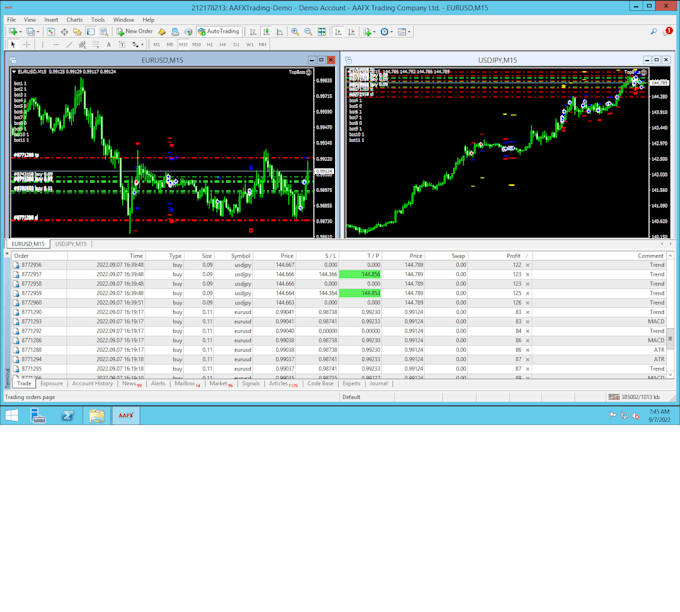The width and height of the screenshot is (680, 612).
Task: Open the Data Window icon
Action: (x=64, y=32)
